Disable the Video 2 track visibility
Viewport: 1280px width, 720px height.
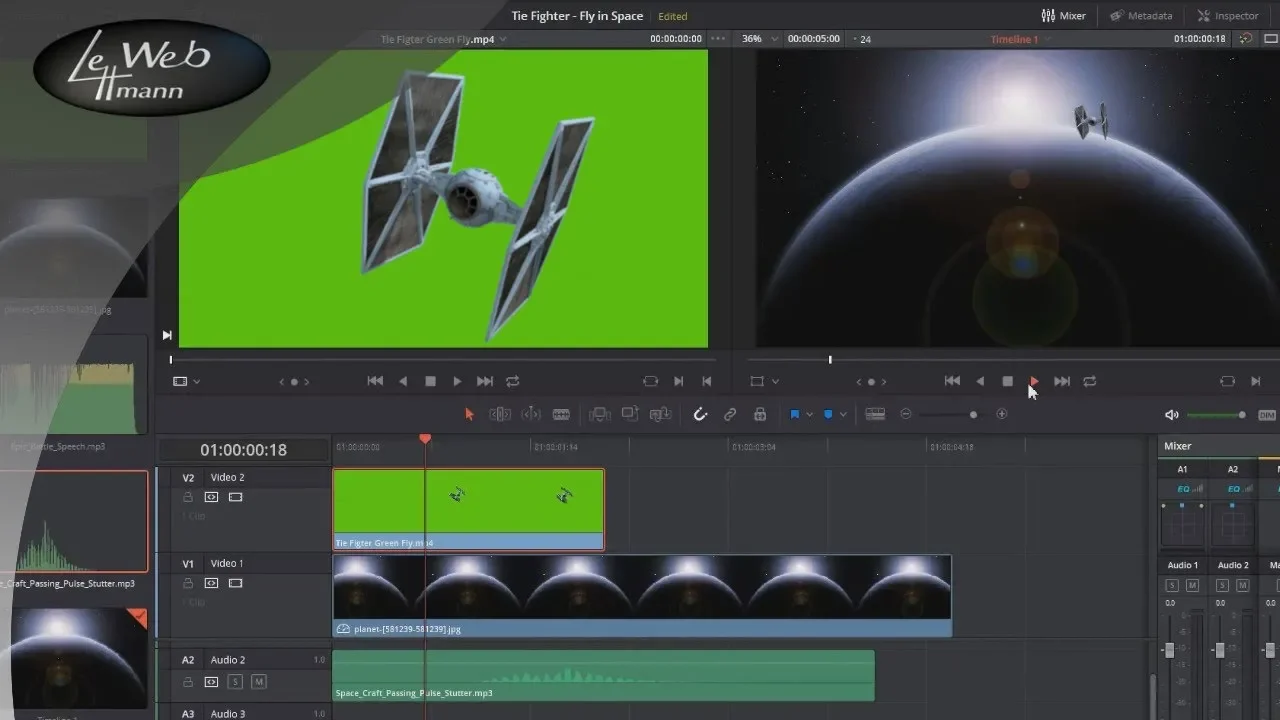pyautogui.click(x=236, y=497)
